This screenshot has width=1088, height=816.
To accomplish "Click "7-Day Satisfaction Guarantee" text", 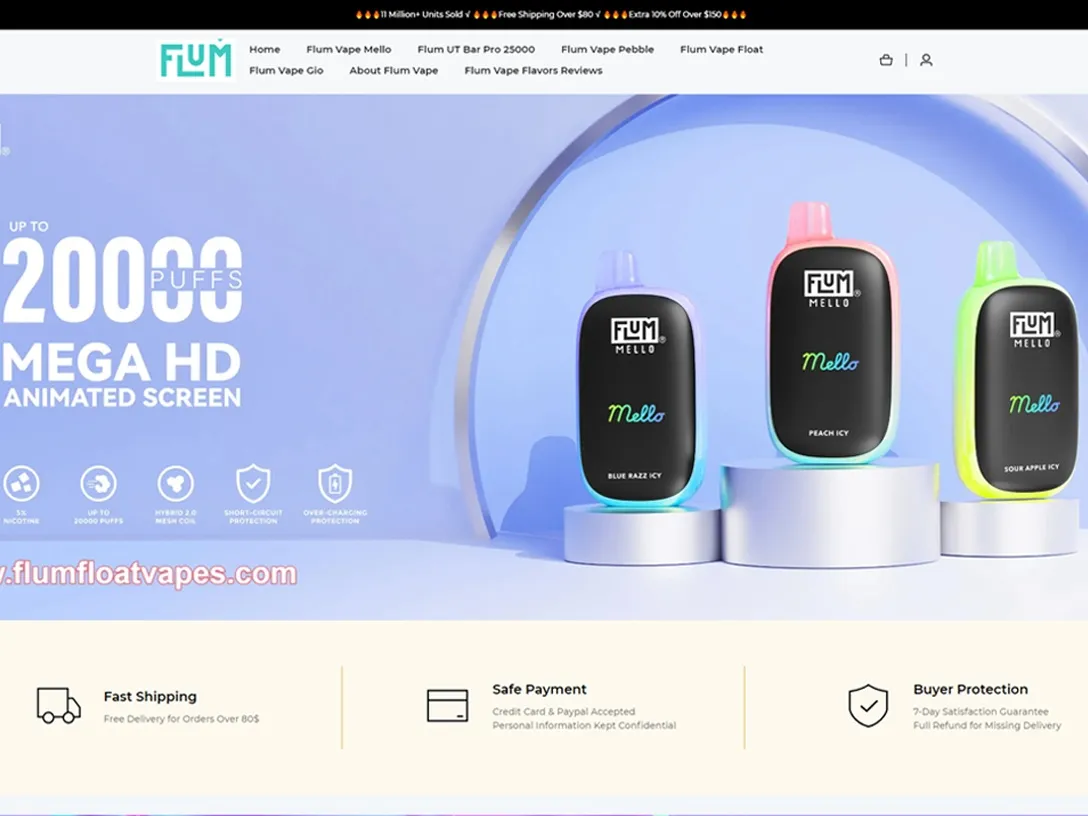I will point(980,711).
